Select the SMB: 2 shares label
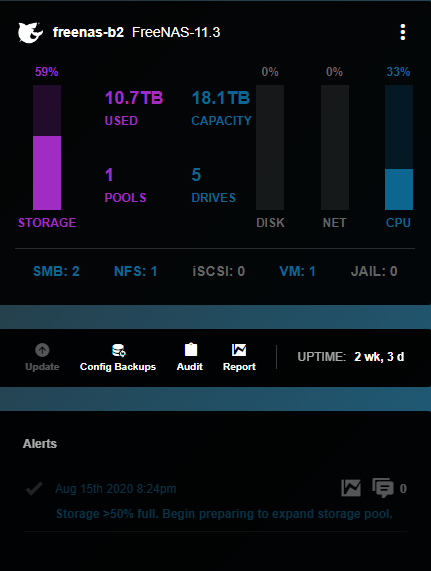 (56, 271)
